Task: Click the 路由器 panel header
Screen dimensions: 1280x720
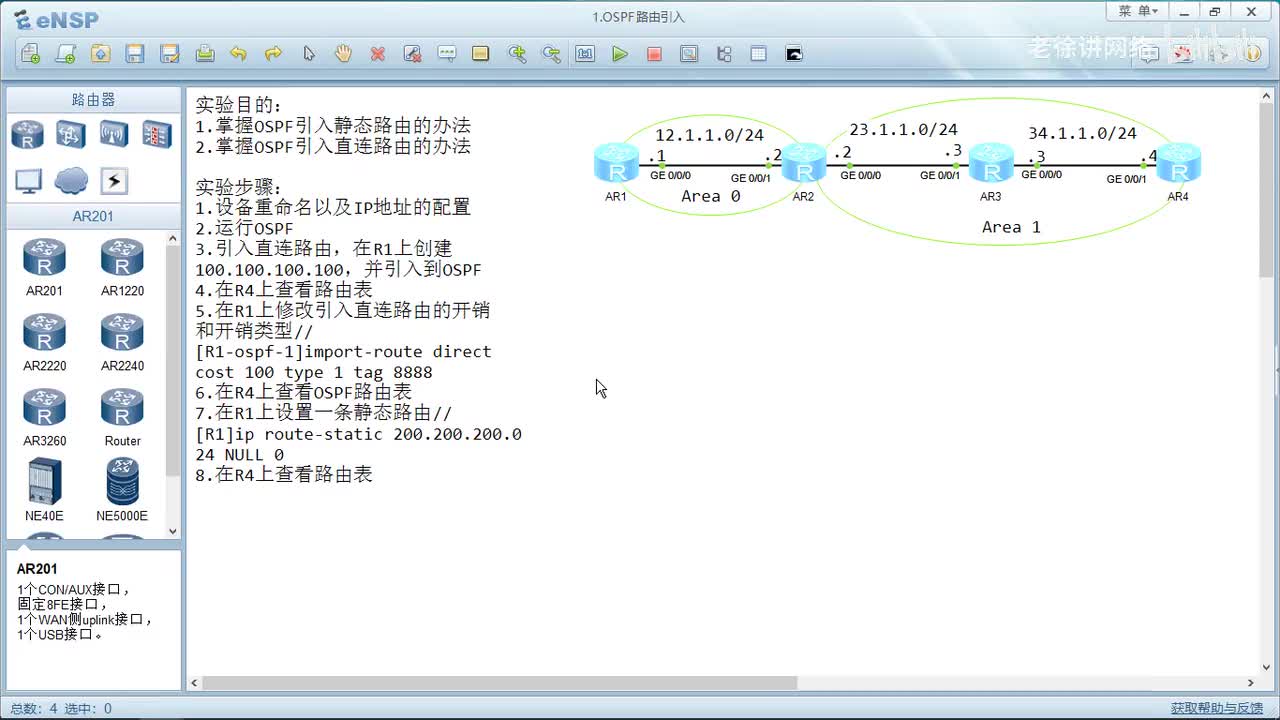Action: tap(93, 100)
